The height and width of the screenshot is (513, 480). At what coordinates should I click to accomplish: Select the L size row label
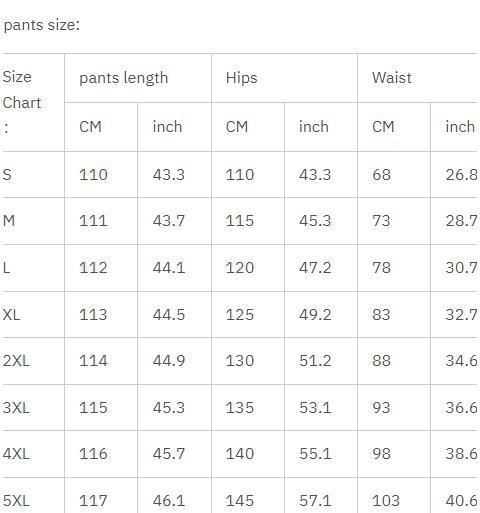click(6, 268)
